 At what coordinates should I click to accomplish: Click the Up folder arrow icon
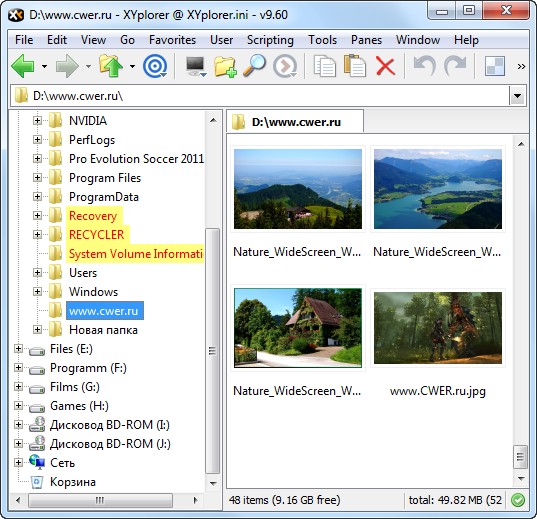click(111, 65)
